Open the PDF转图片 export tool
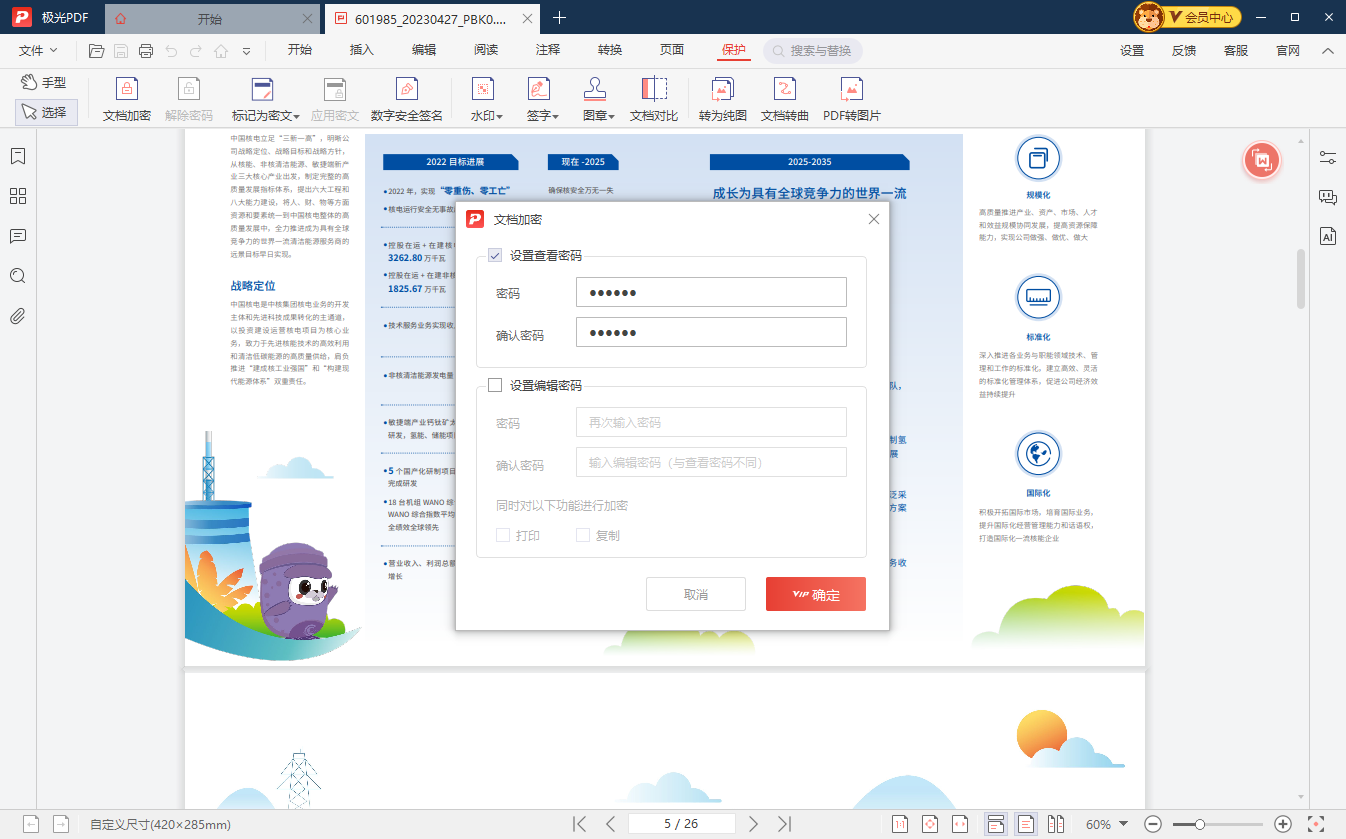 point(849,99)
